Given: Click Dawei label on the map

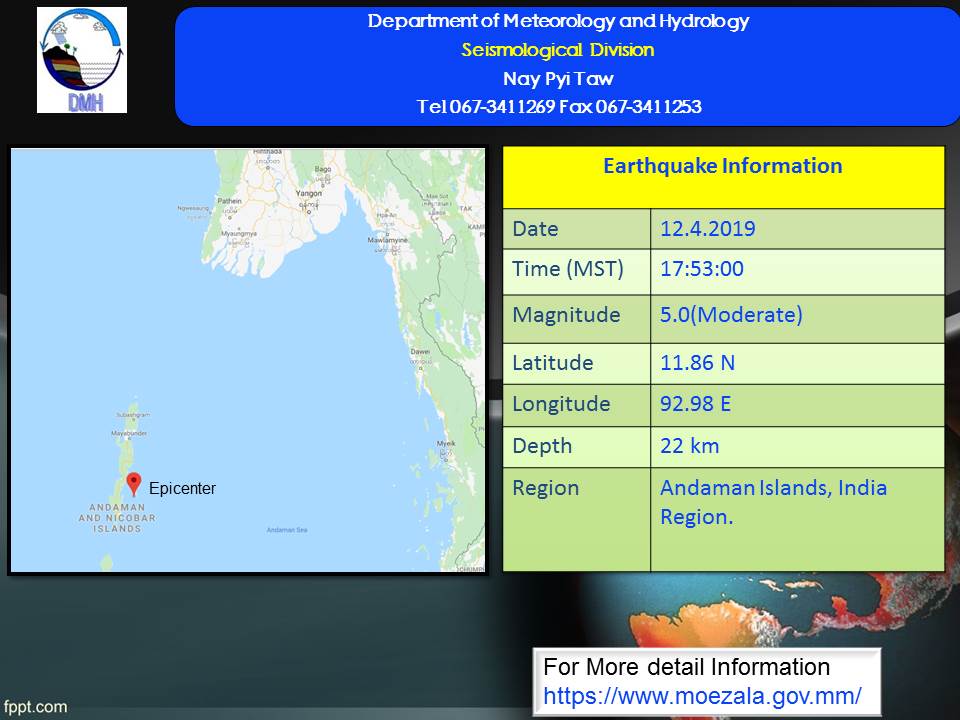Looking at the screenshot, I should coord(420,351).
